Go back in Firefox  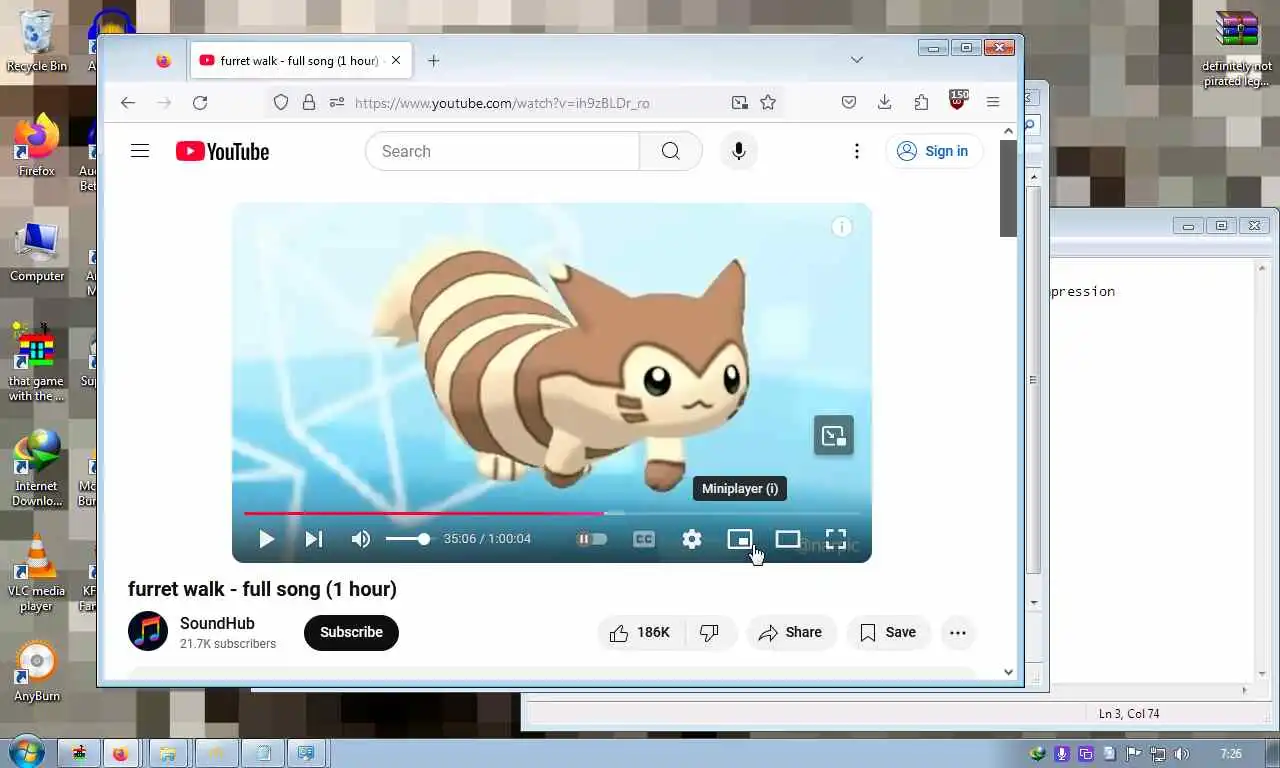coord(128,102)
